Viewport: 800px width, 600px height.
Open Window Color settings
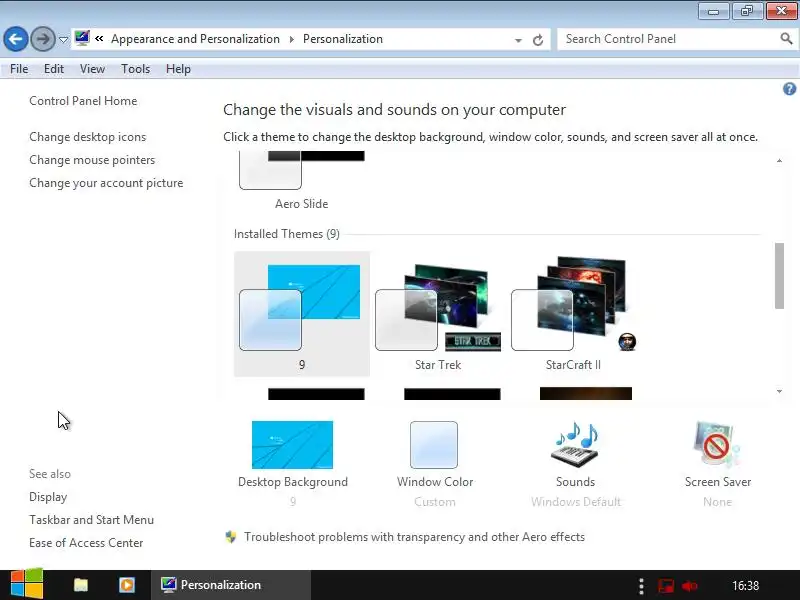[434, 462]
